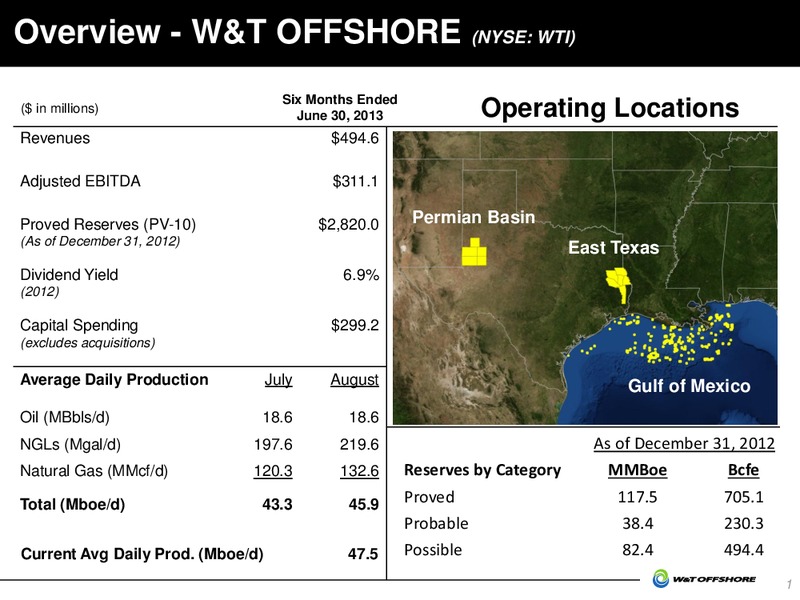Select "Current Avg Daily Prod. (Mboe/d)" label
Viewport: 800px width, 600px height.
point(142,554)
